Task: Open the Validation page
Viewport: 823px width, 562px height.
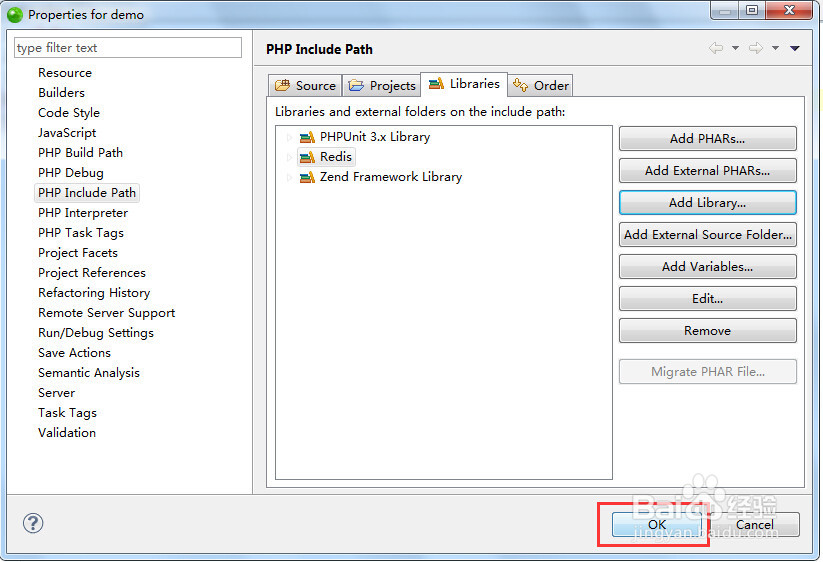Action: (x=67, y=433)
